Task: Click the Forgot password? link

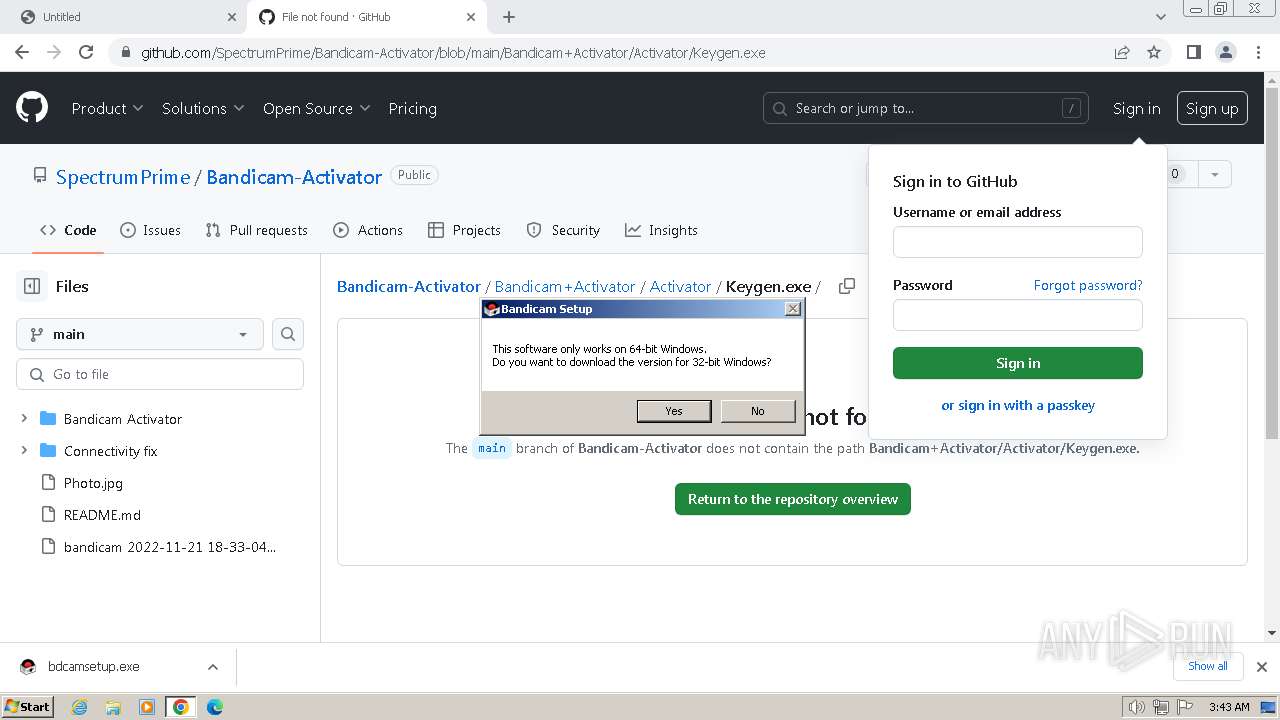Action: click(x=1088, y=285)
